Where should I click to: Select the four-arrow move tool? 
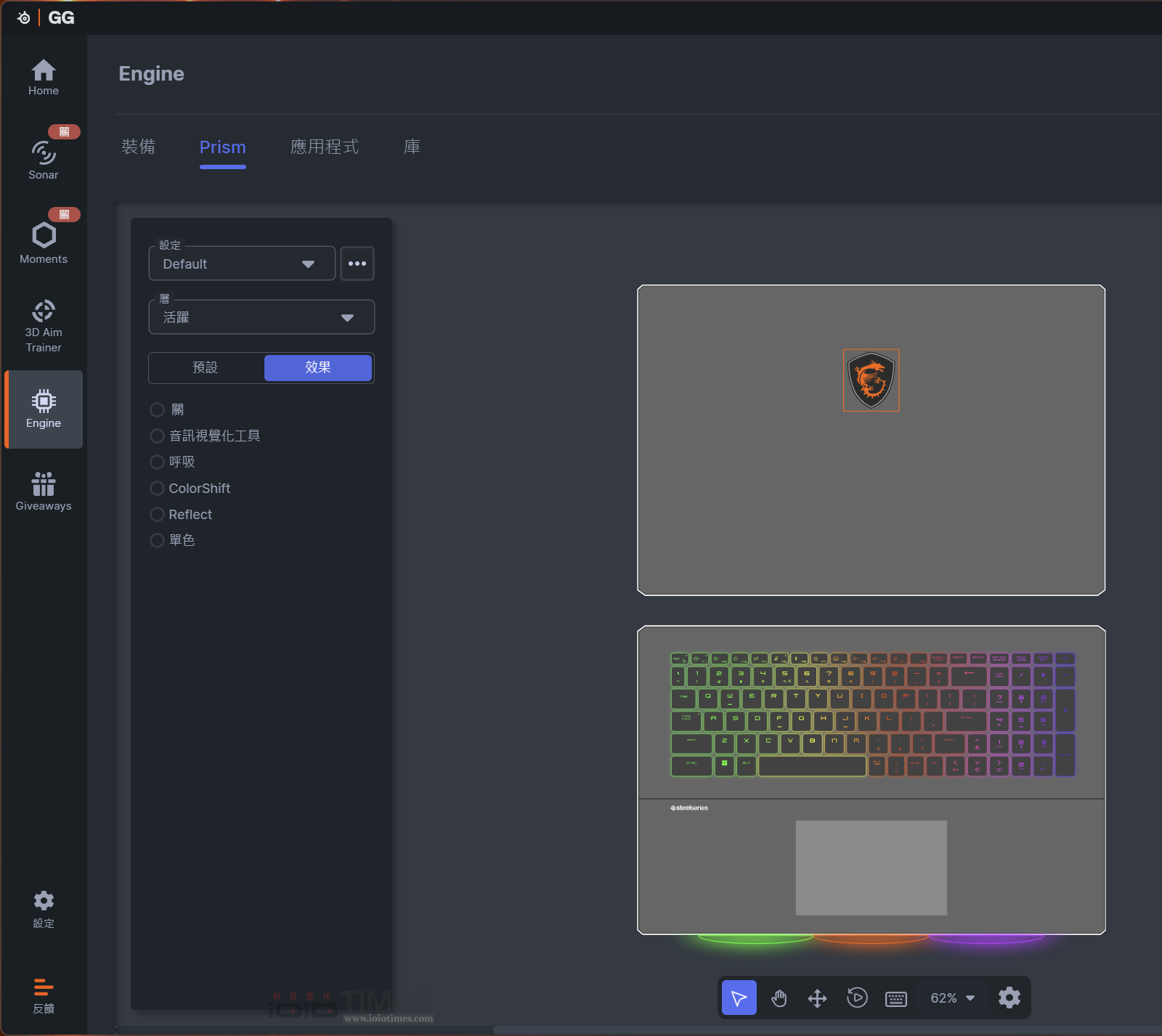click(818, 998)
